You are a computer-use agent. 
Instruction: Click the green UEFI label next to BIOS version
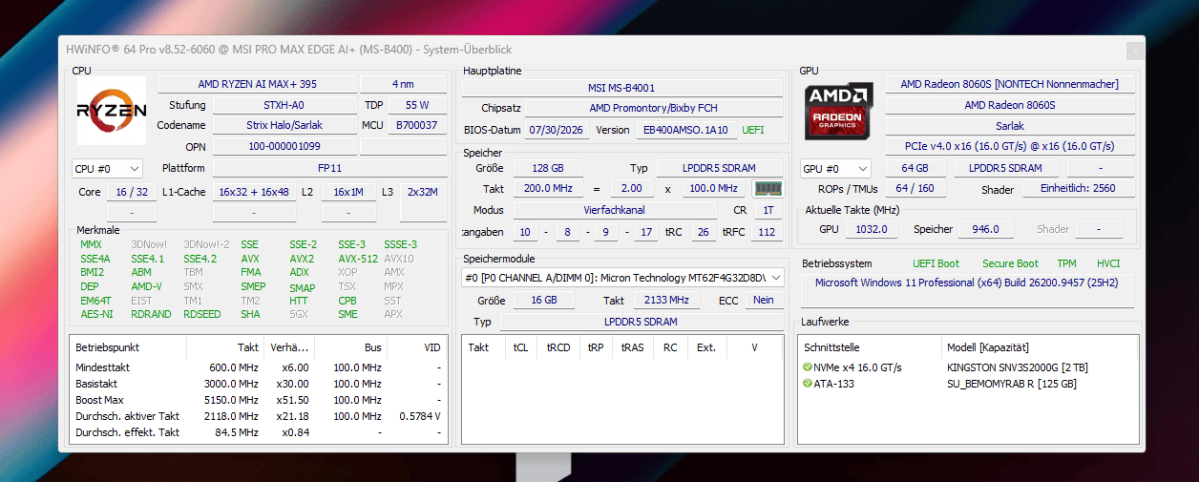[x=752, y=130]
